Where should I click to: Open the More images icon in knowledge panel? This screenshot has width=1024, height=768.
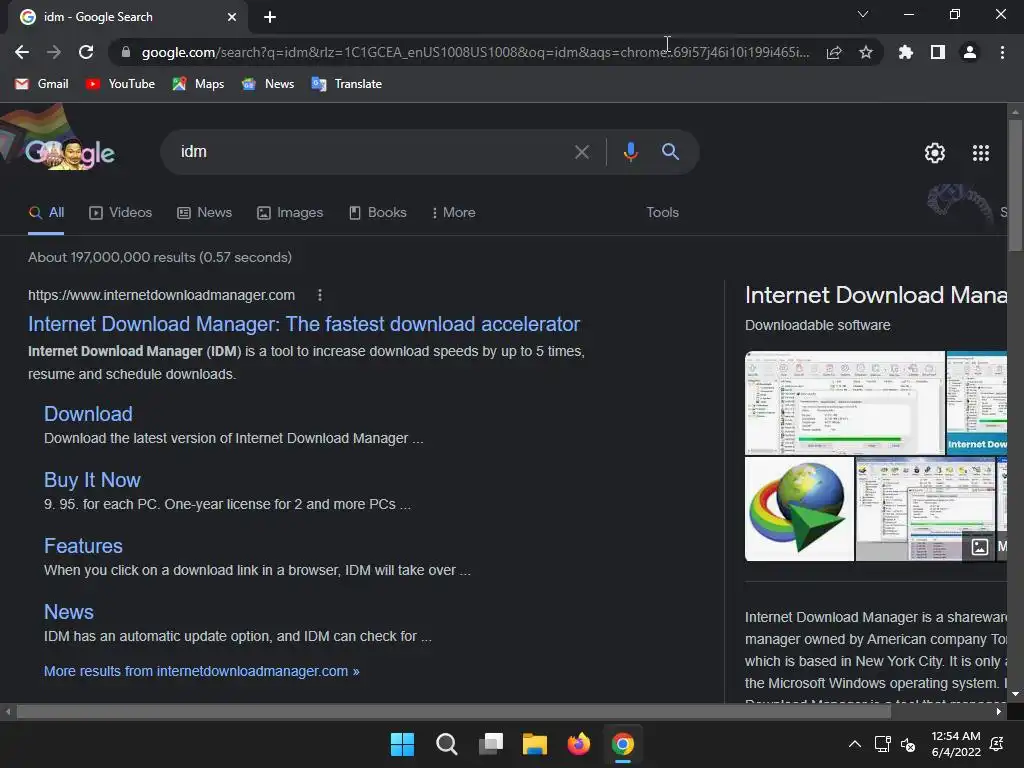pos(979,547)
